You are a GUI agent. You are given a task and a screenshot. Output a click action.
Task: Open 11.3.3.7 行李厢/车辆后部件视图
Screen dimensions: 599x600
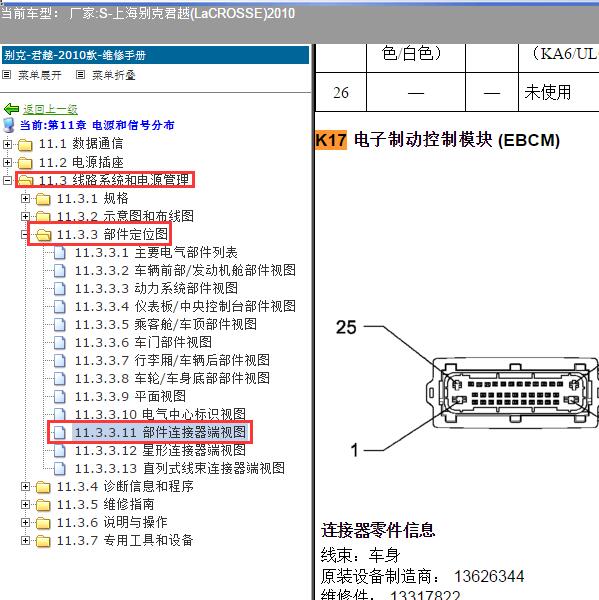point(172,360)
